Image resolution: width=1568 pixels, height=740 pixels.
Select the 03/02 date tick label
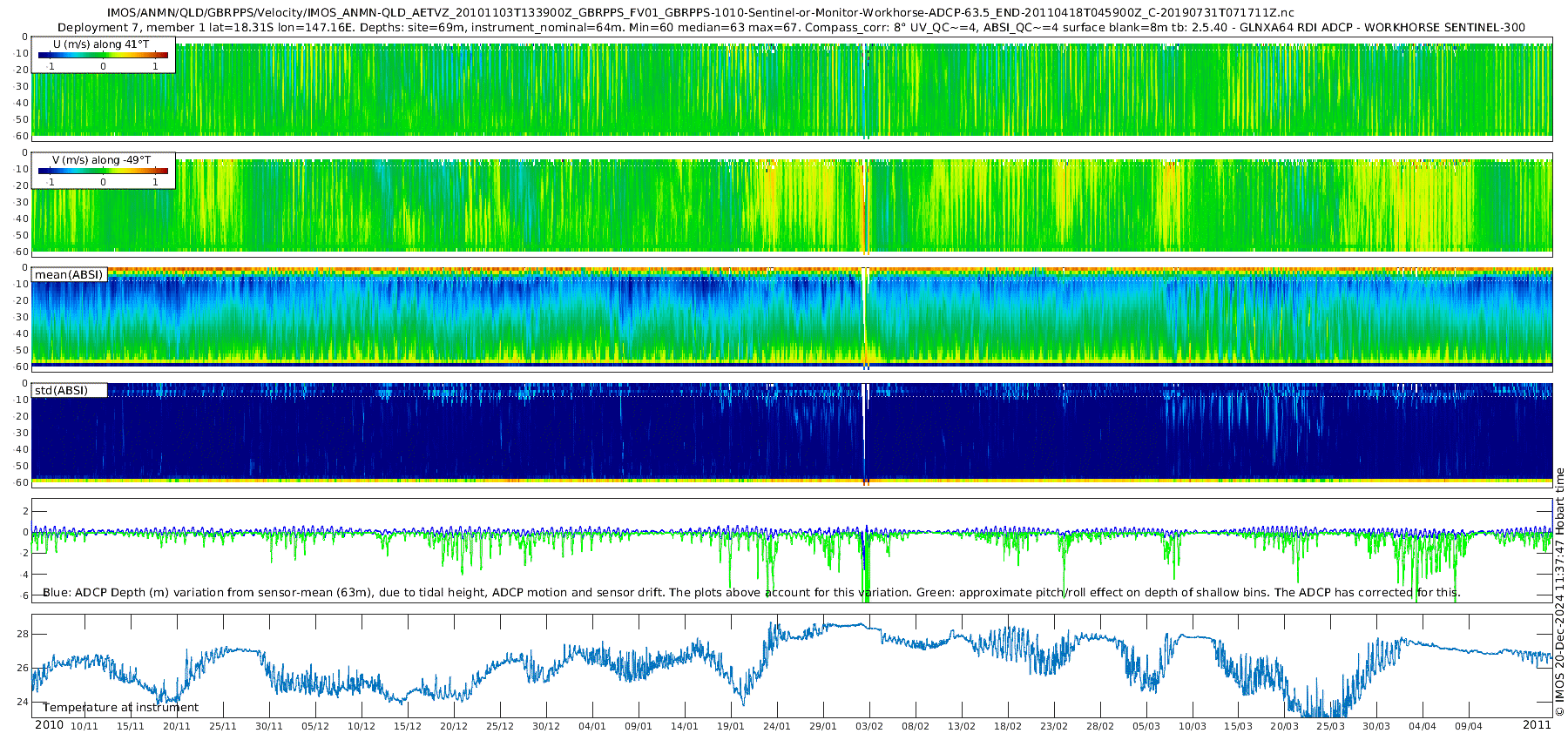868,726
